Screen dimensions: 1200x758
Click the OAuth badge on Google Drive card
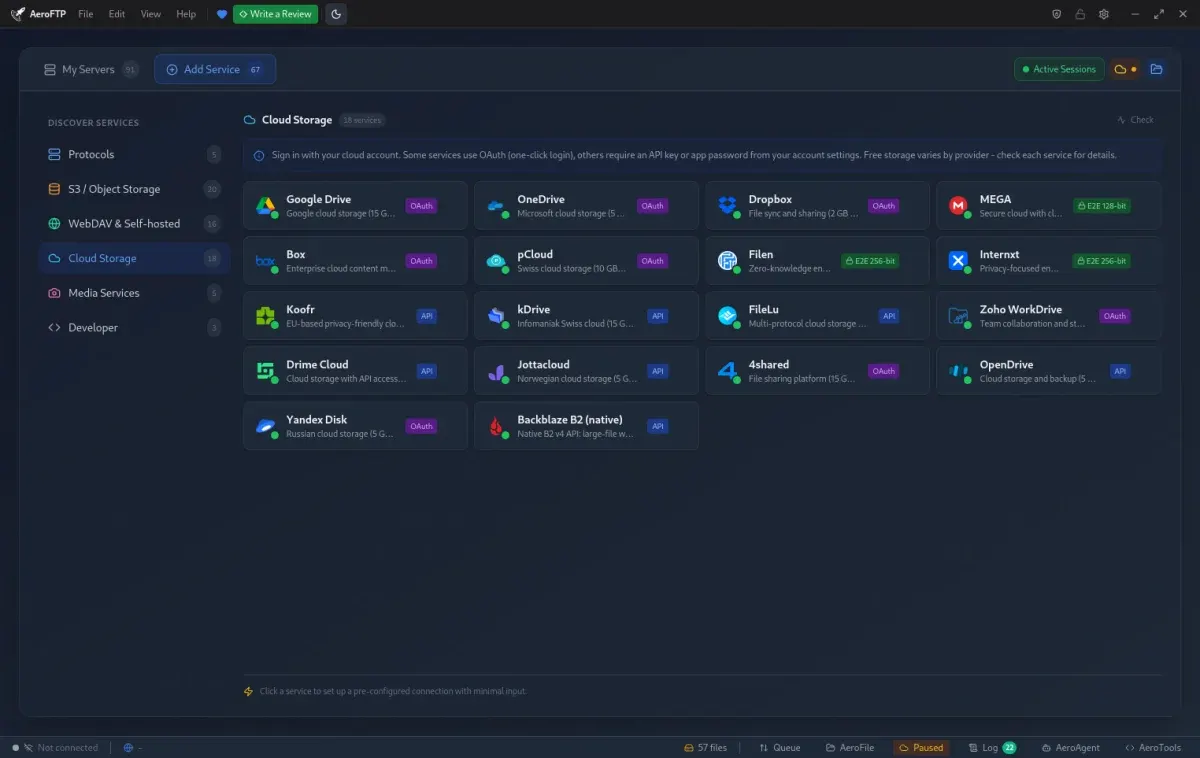[x=421, y=206]
